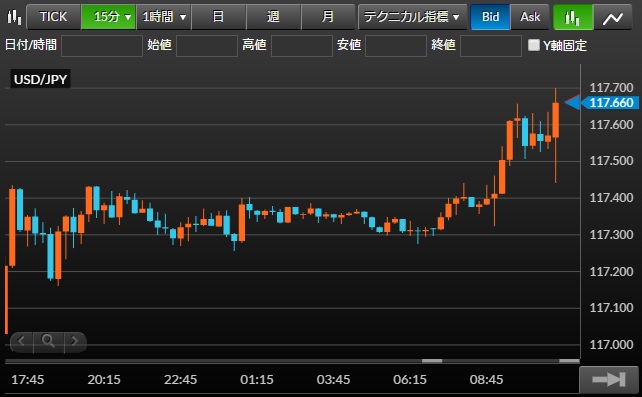The image size is (642, 397).
Task: Click the 08:45 time axis label
Action: 486,379
